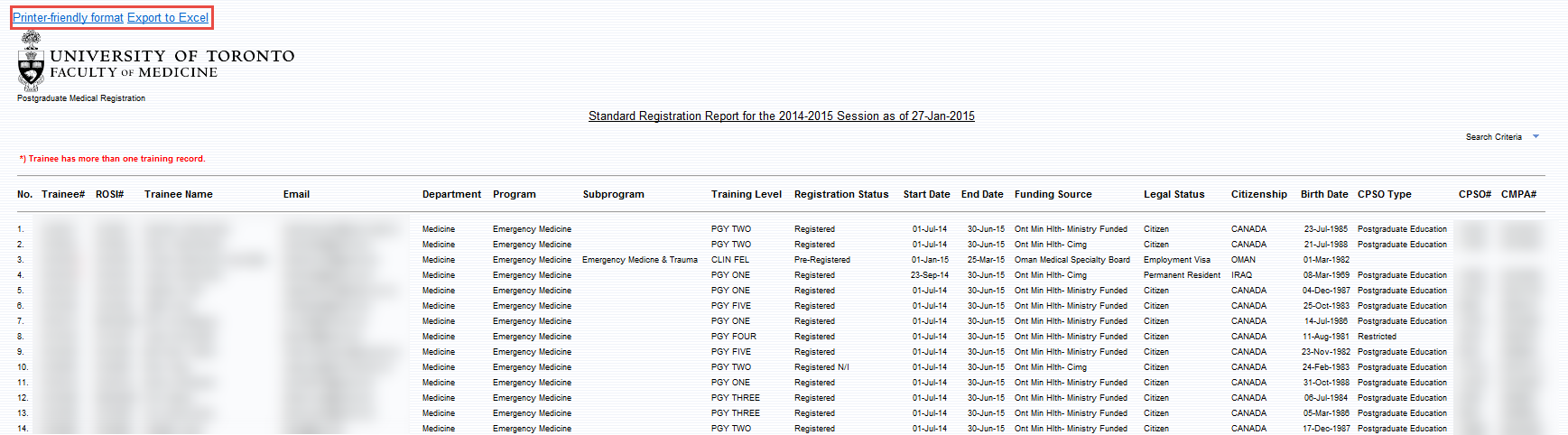Select the Birth Date column header

1323,194
